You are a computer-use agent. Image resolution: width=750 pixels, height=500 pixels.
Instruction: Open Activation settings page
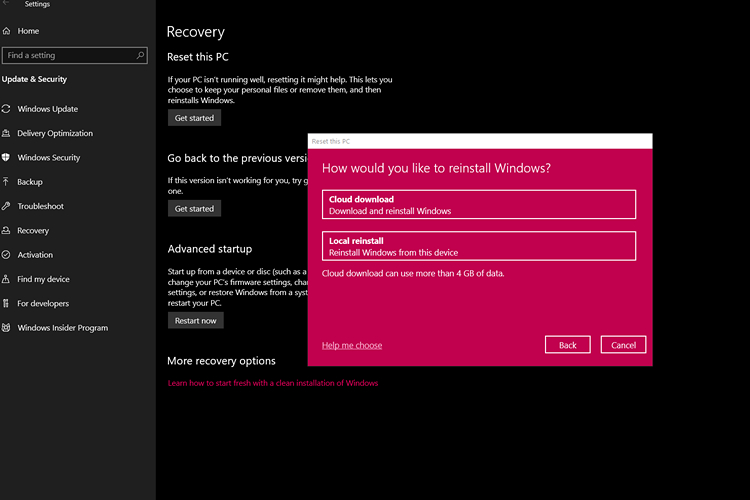(x=35, y=255)
